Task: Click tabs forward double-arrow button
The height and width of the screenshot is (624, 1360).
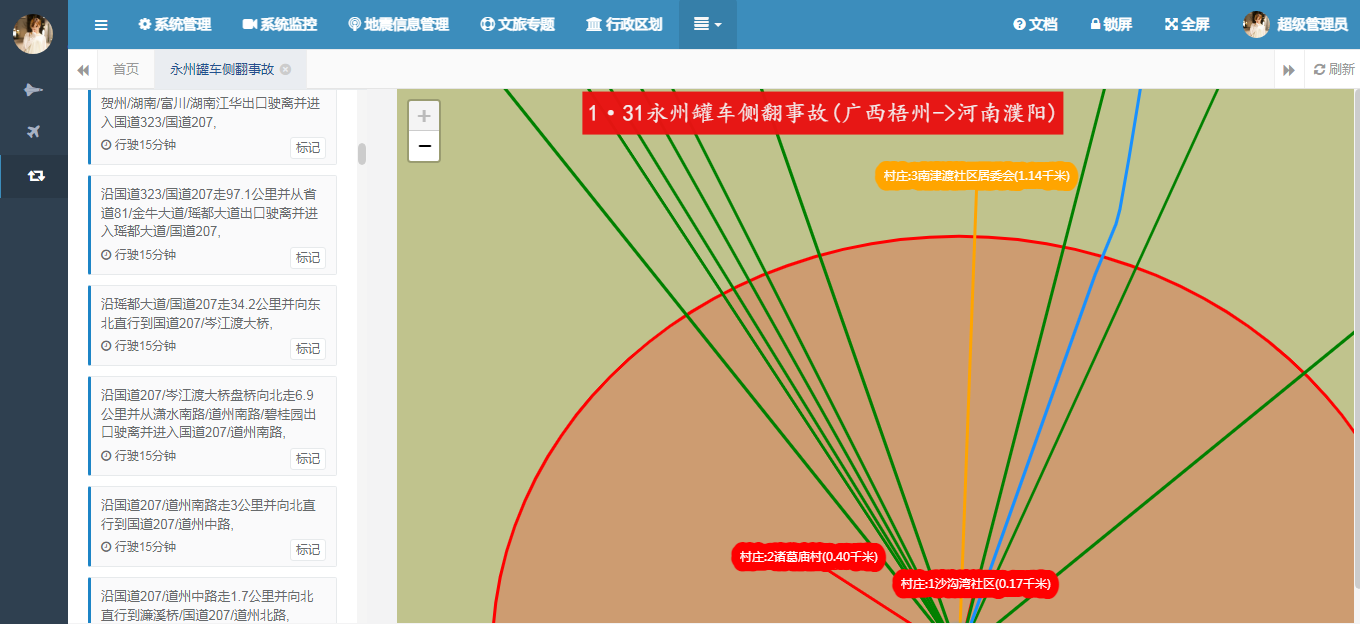Action: tap(1289, 70)
